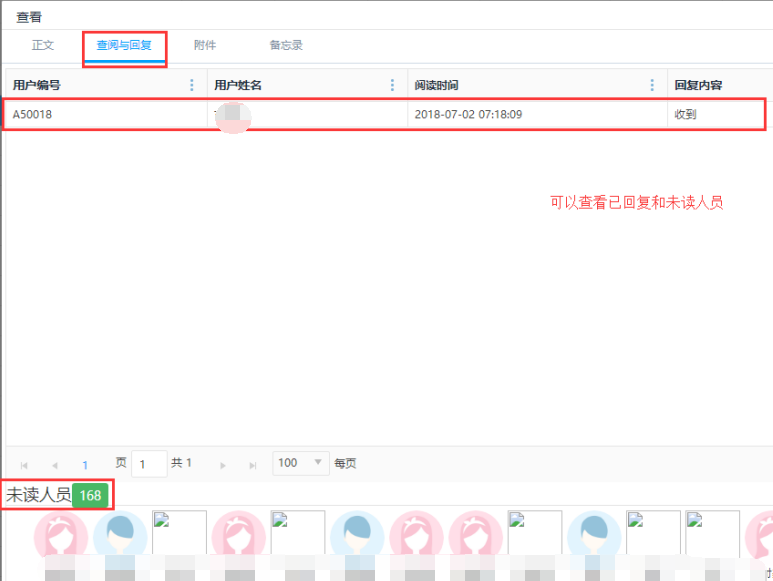
Task: Click page number 1 link
Action: 85,465
